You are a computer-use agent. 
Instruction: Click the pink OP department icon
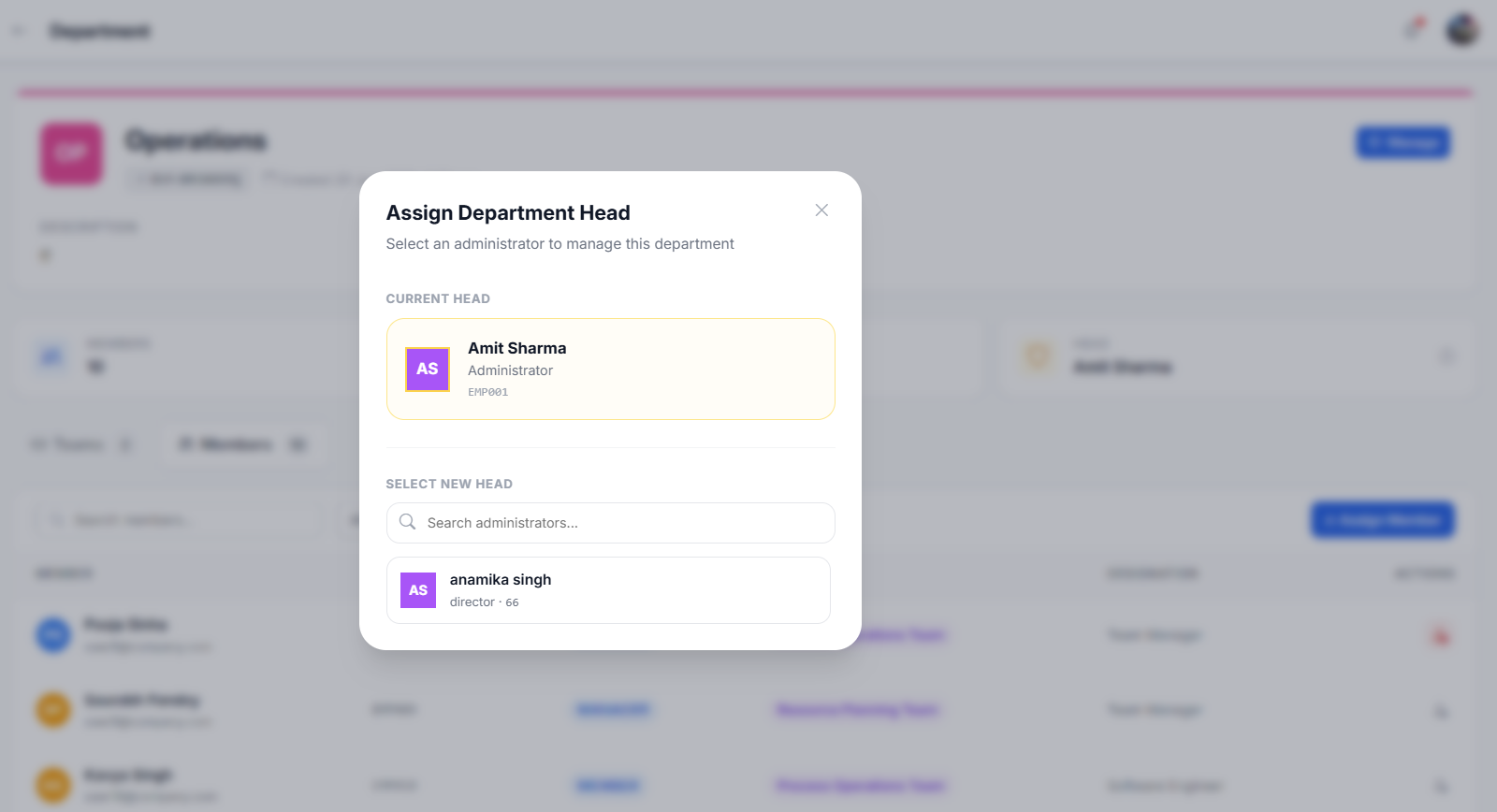point(71,153)
